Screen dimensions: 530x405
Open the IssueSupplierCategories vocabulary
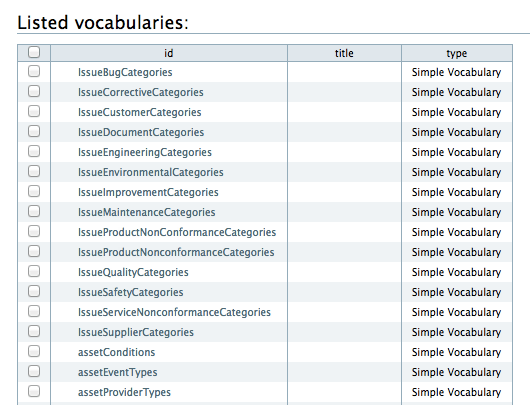point(136,332)
